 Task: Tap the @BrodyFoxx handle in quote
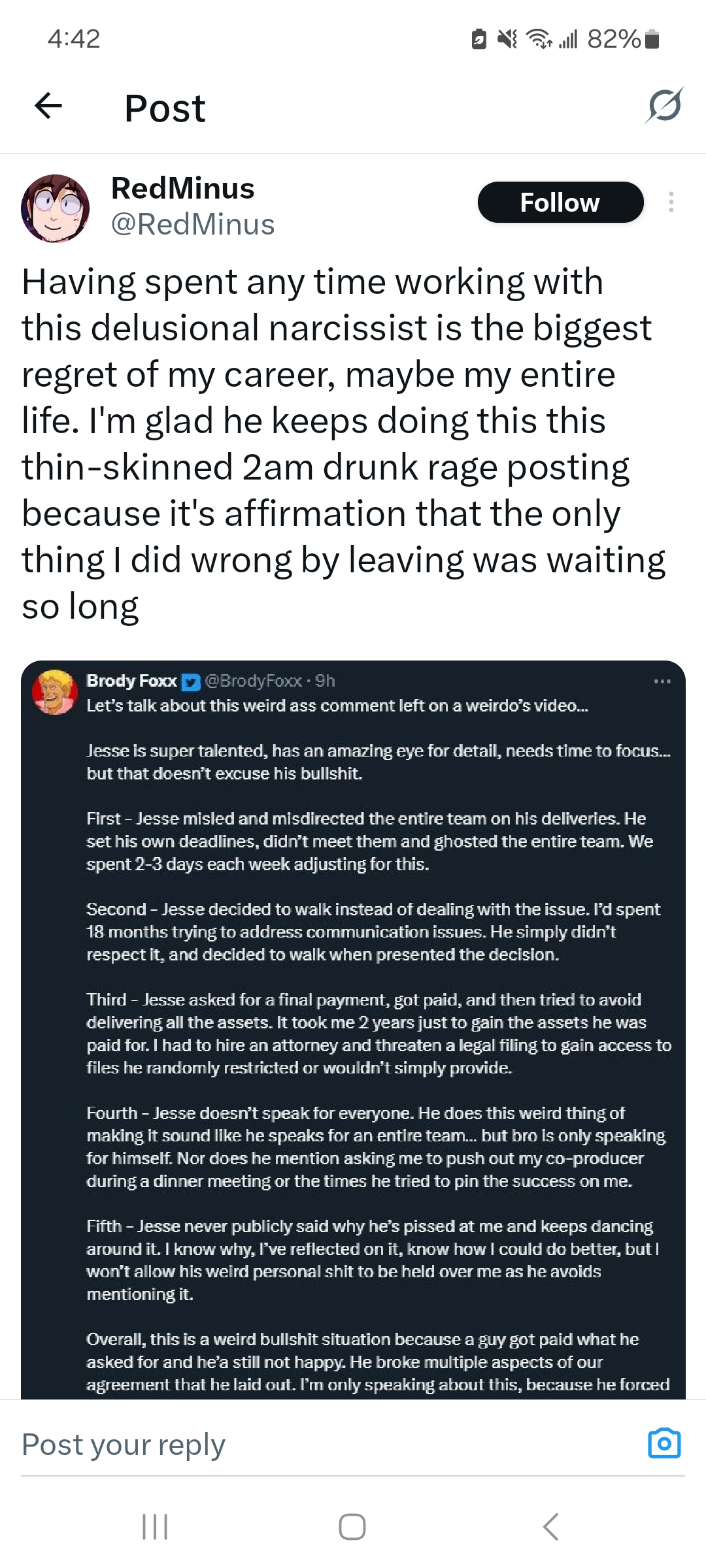pos(254,681)
